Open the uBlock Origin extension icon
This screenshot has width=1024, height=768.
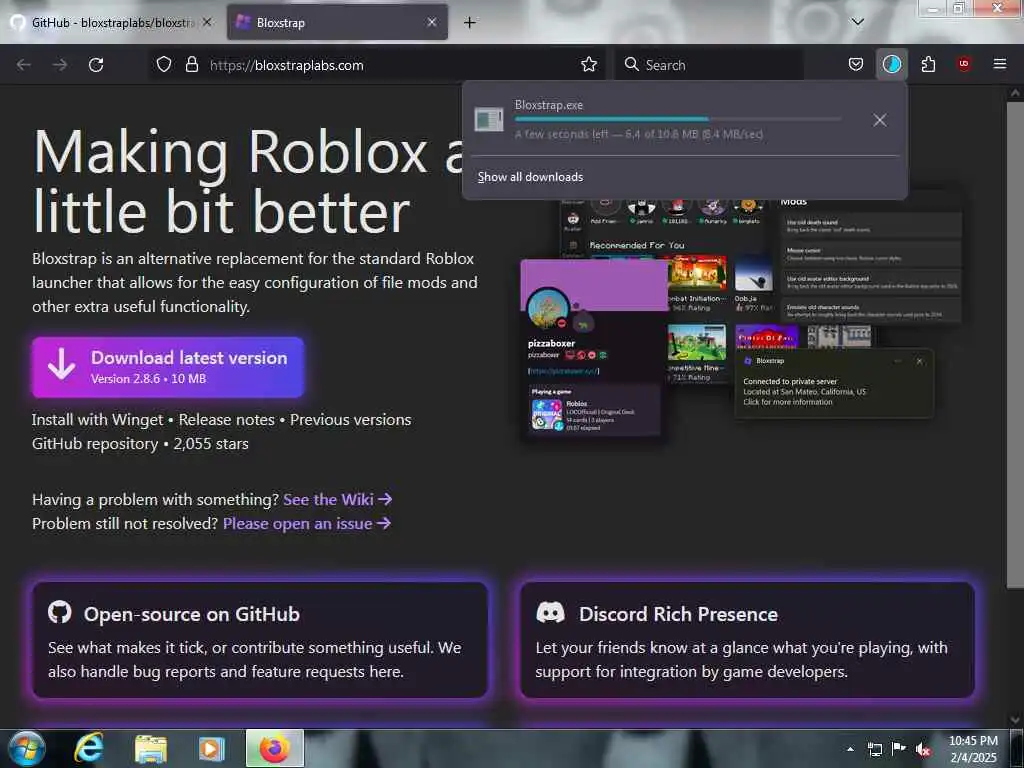pyautogui.click(x=964, y=64)
